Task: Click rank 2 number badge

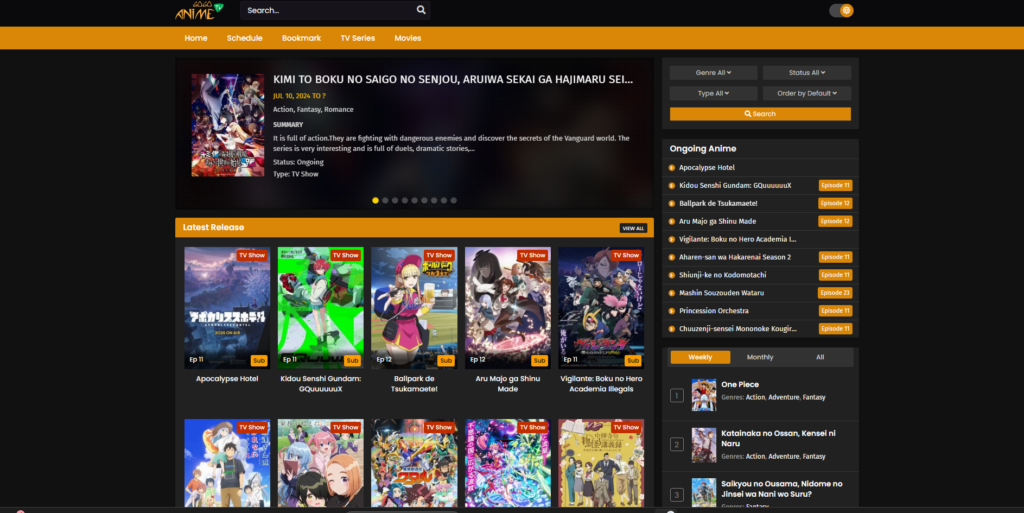Action: coord(677,444)
